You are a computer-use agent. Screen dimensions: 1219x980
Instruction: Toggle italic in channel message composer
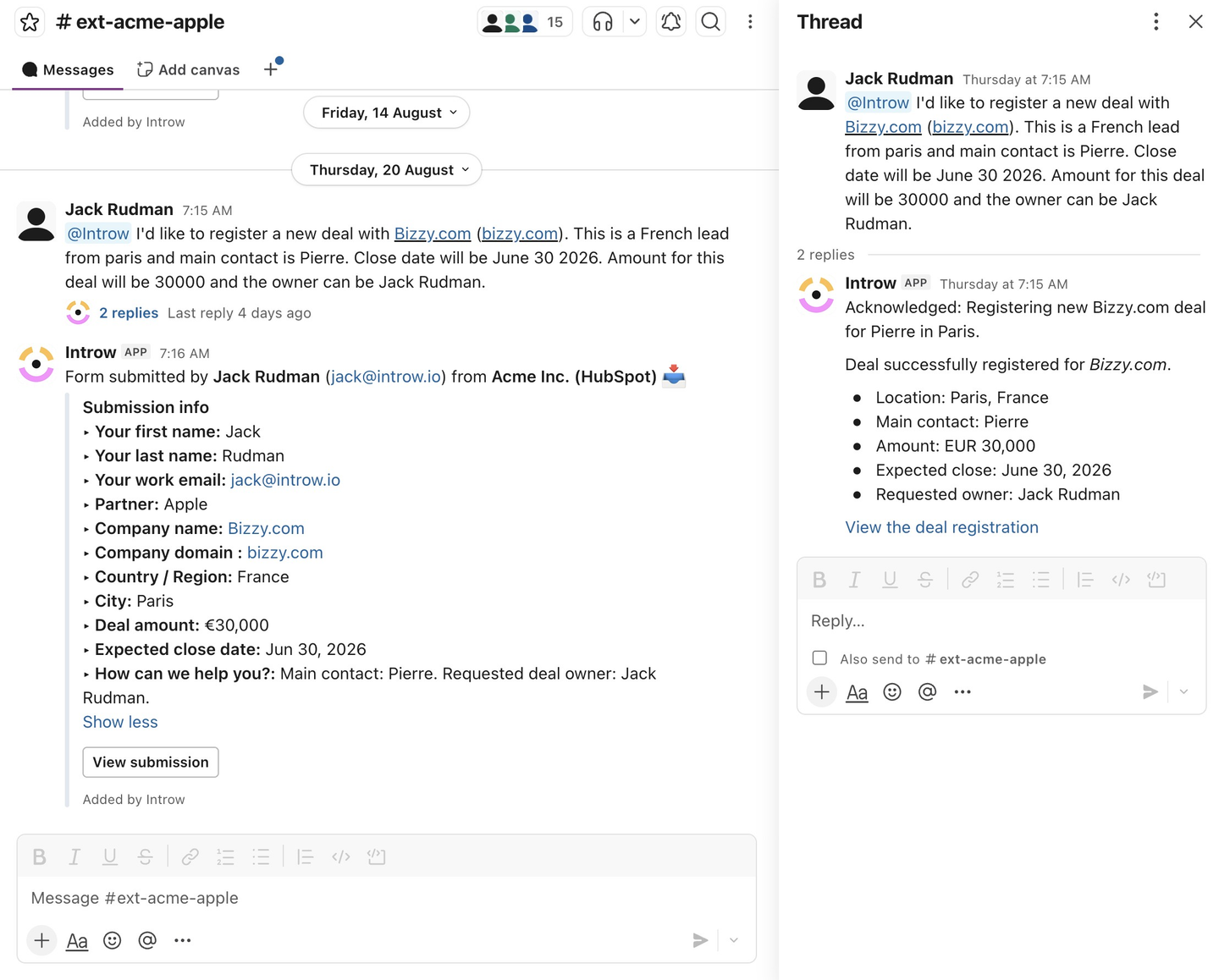click(74, 856)
